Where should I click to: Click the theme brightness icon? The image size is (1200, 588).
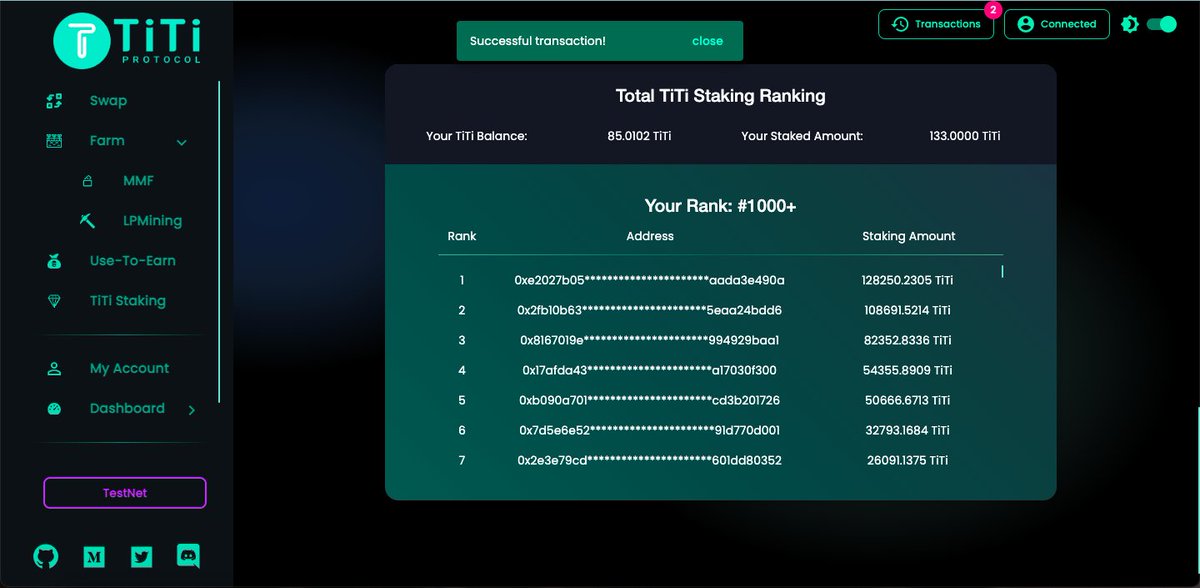pos(1130,24)
